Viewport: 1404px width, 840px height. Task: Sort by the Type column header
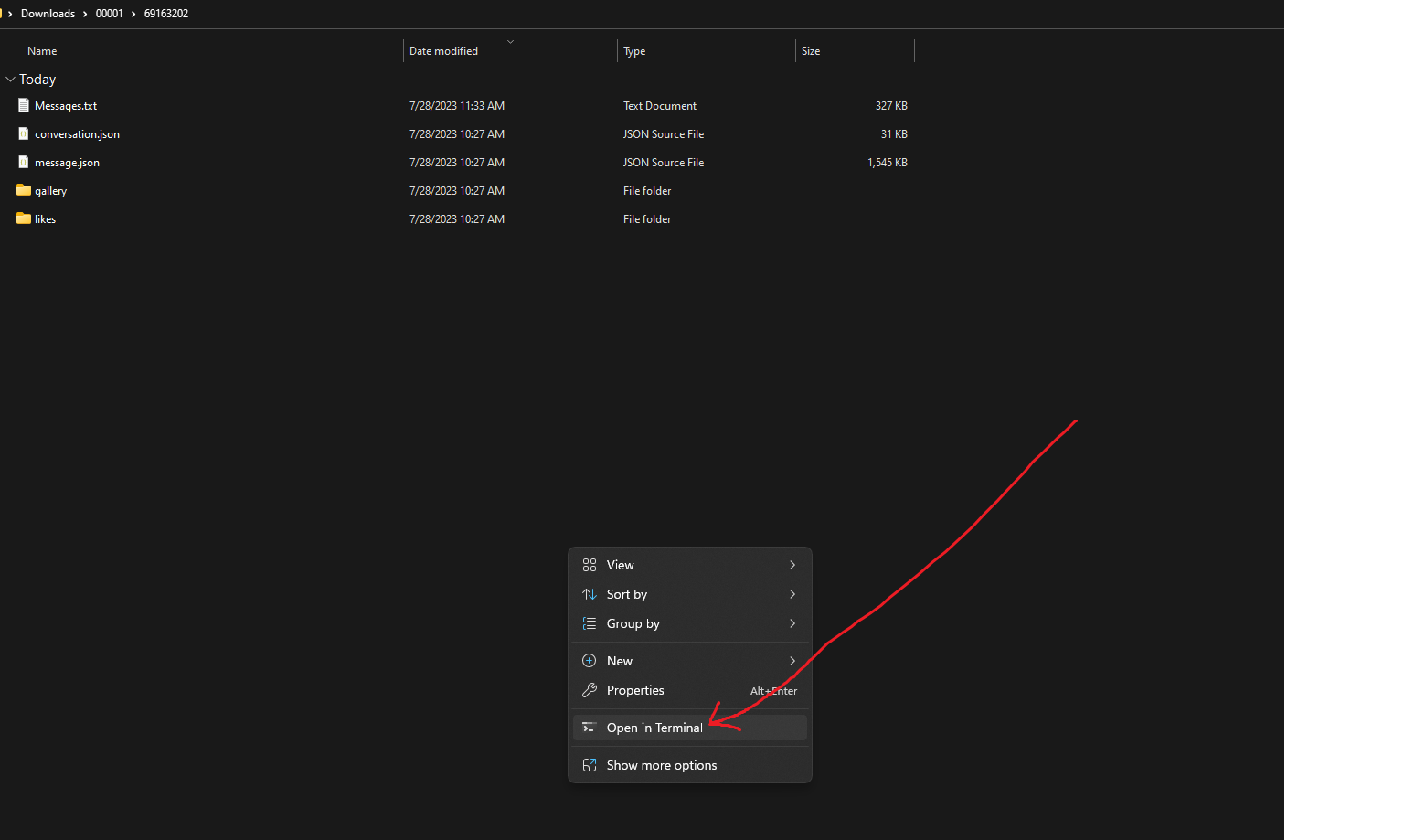click(634, 51)
